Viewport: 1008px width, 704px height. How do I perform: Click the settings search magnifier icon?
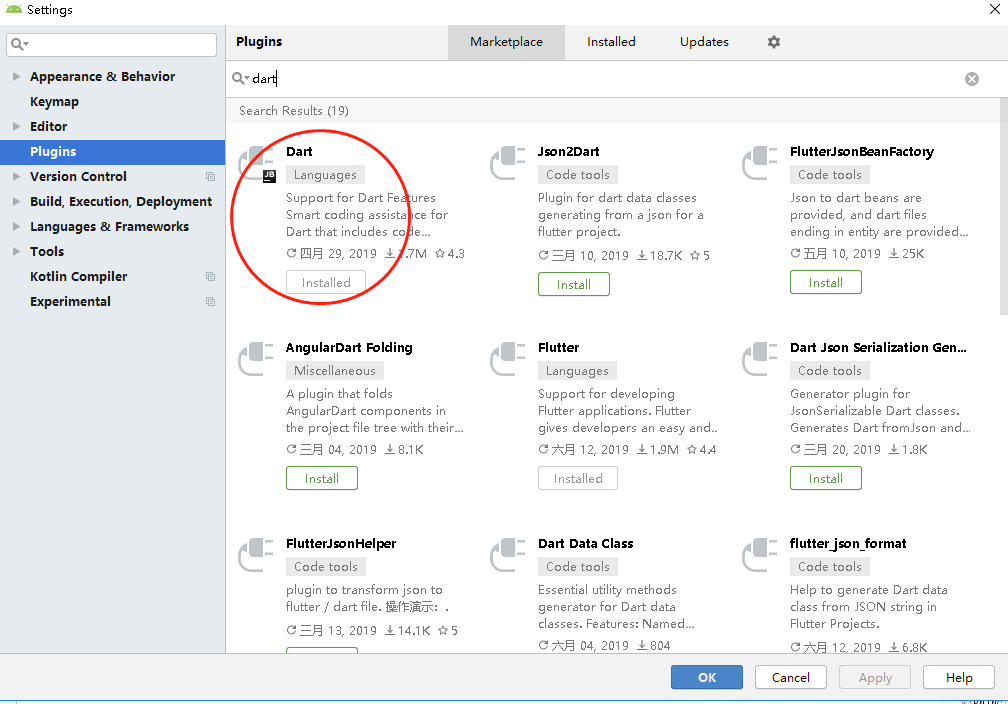[x=19, y=44]
